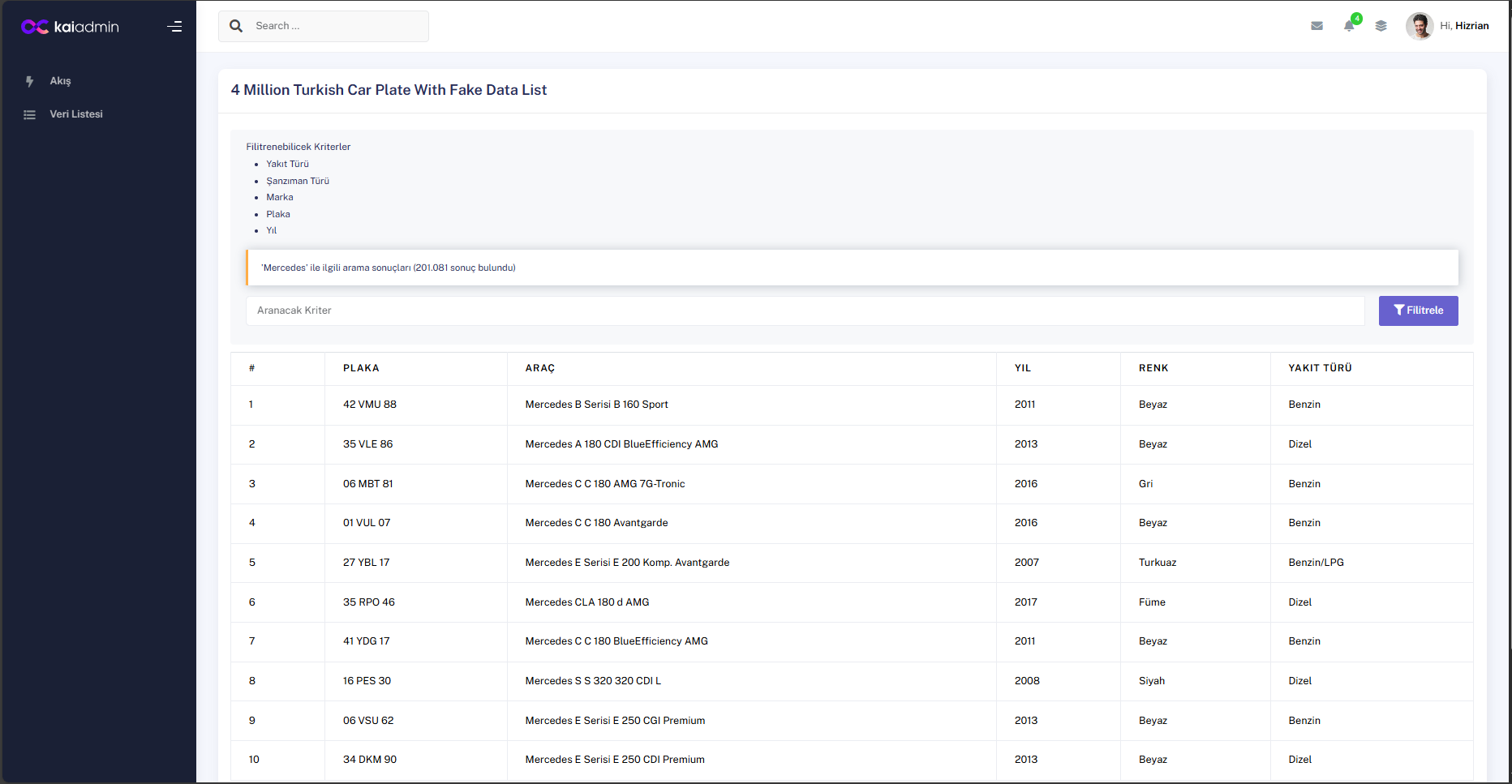Image resolution: width=1512 pixels, height=784 pixels.
Task: Open the messages envelope icon
Action: (1317, 26)
